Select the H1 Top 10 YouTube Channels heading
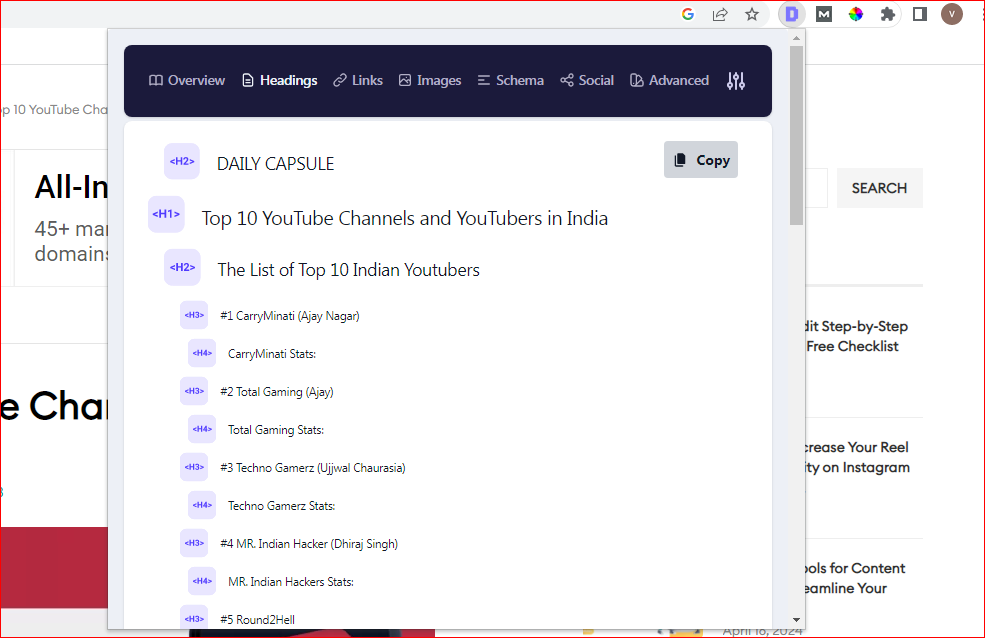985x638 pixels. (x=404, y=218)
